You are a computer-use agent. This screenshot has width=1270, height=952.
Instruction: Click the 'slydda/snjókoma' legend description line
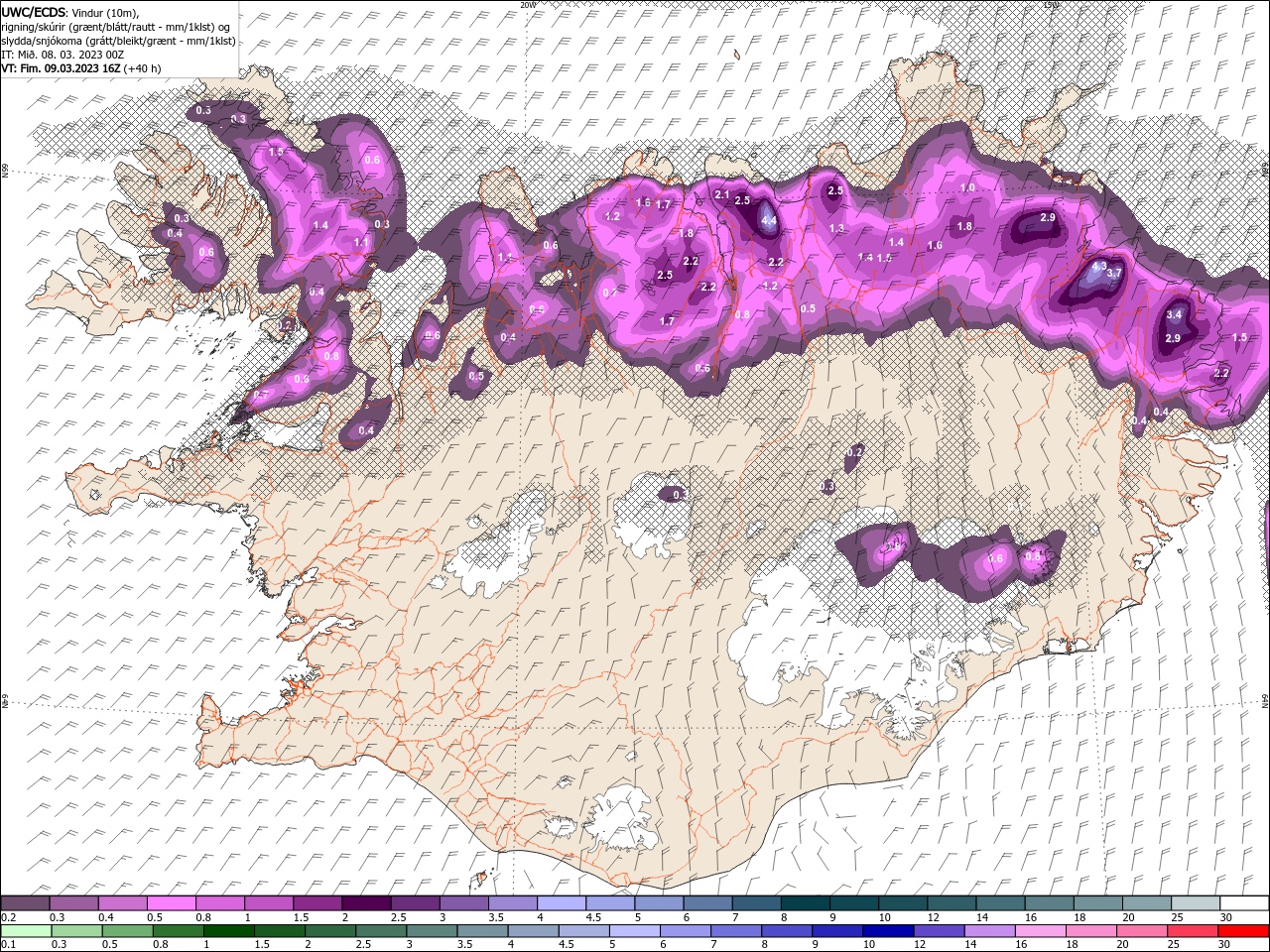coord(118,41)
